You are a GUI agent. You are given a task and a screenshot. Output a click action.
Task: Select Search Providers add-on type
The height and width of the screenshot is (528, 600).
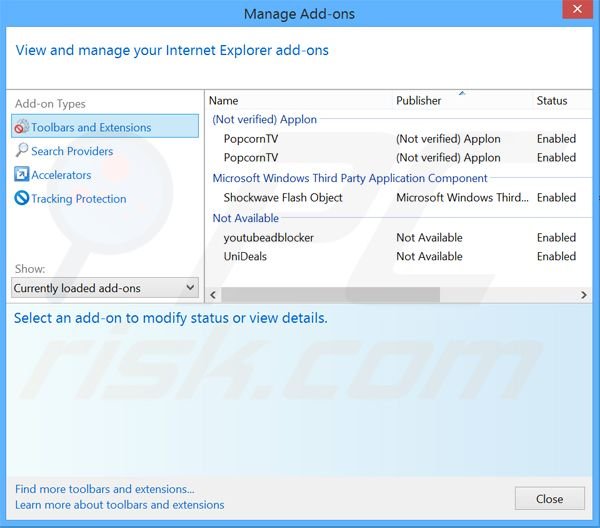click(72, 151)
